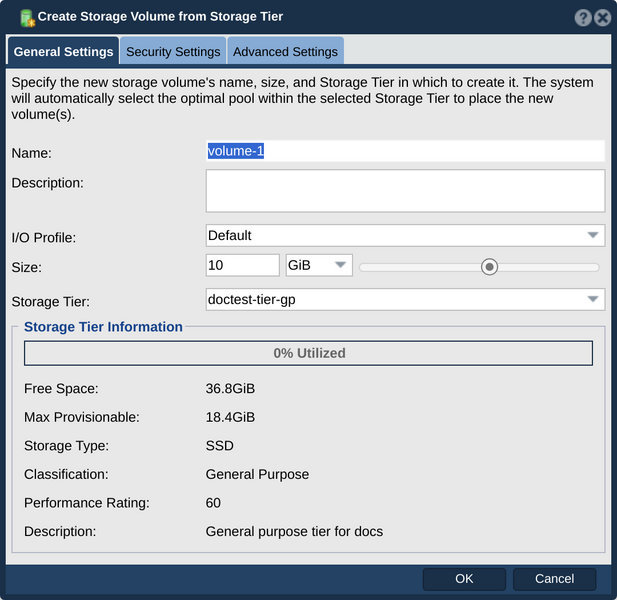Screen dimensions: 617x600
Task: Close the Create Storage Volume dialog
Action: (602, 18)
